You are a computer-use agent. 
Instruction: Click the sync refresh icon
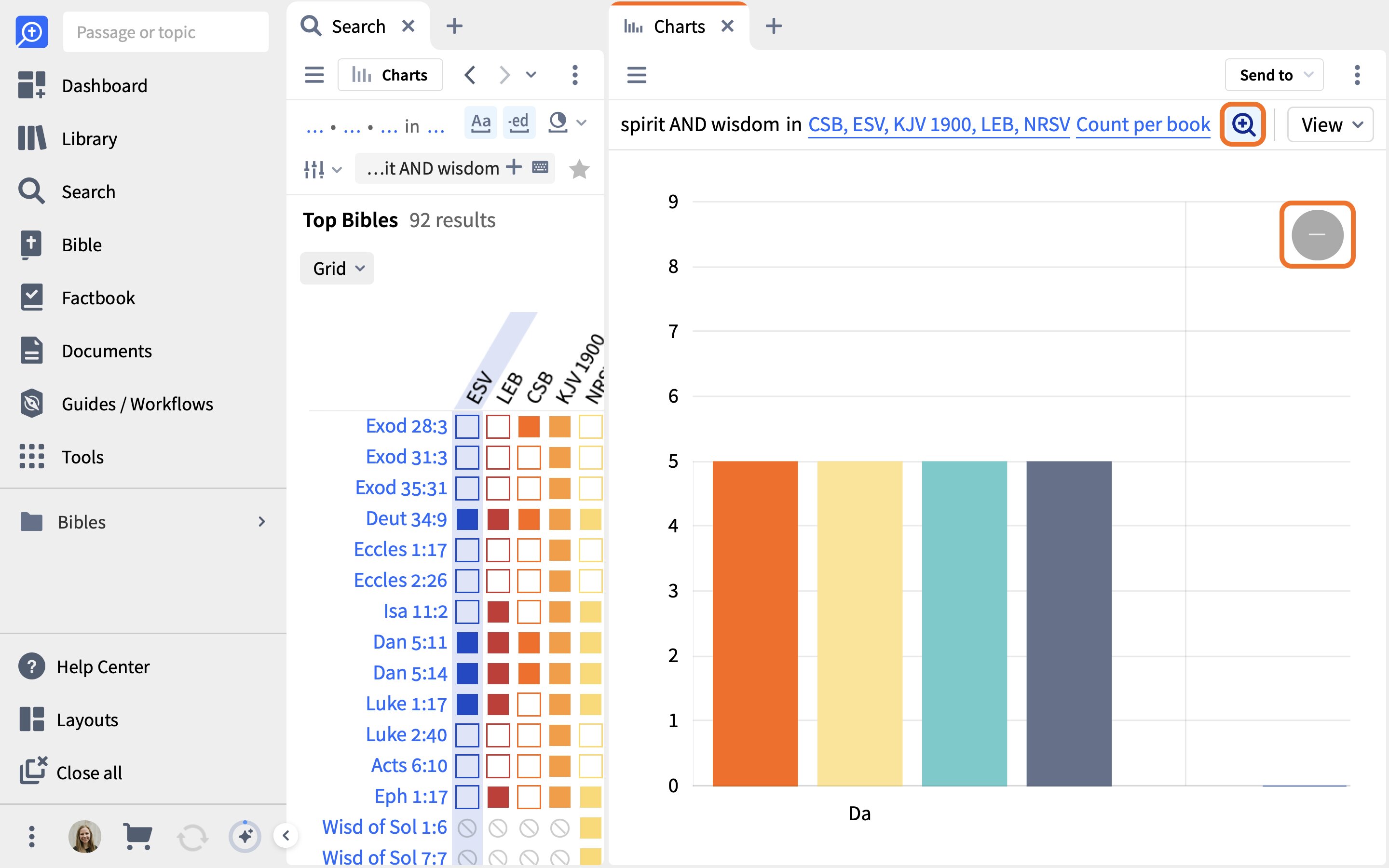[x=191, y=837]
